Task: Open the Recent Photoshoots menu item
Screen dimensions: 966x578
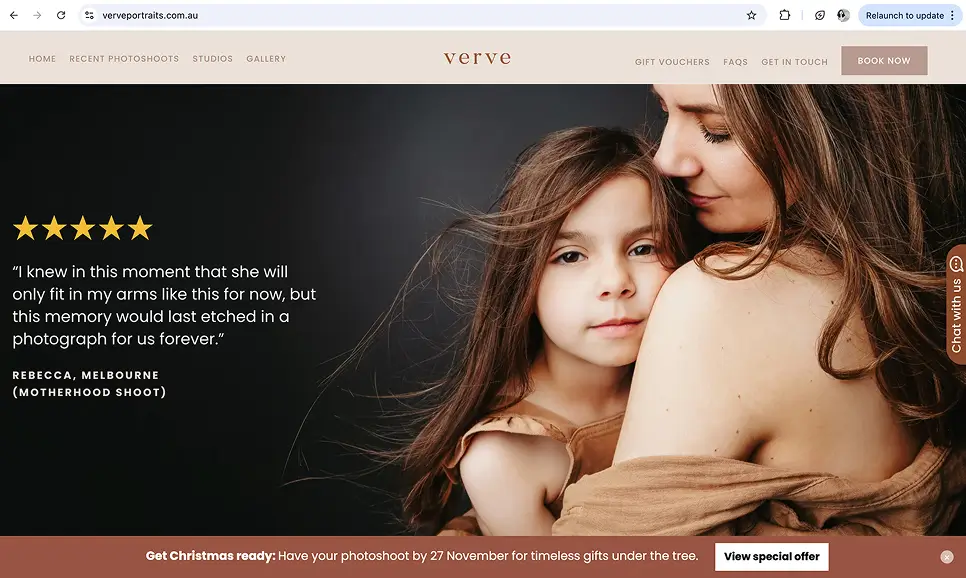Action: coord(124,59)
